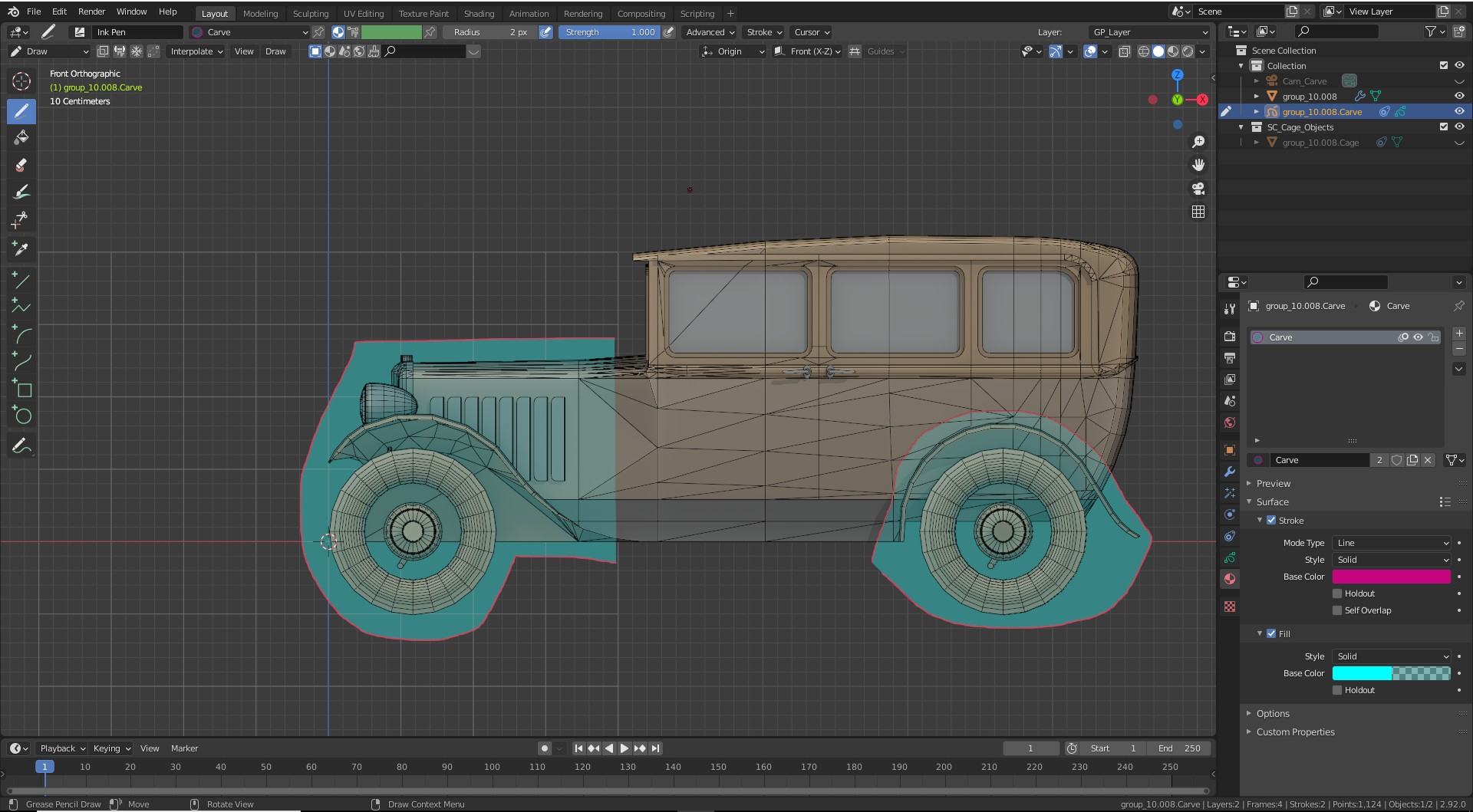
Task: Switch orthographic/perspective grid icon
Action: (1198, 212)
